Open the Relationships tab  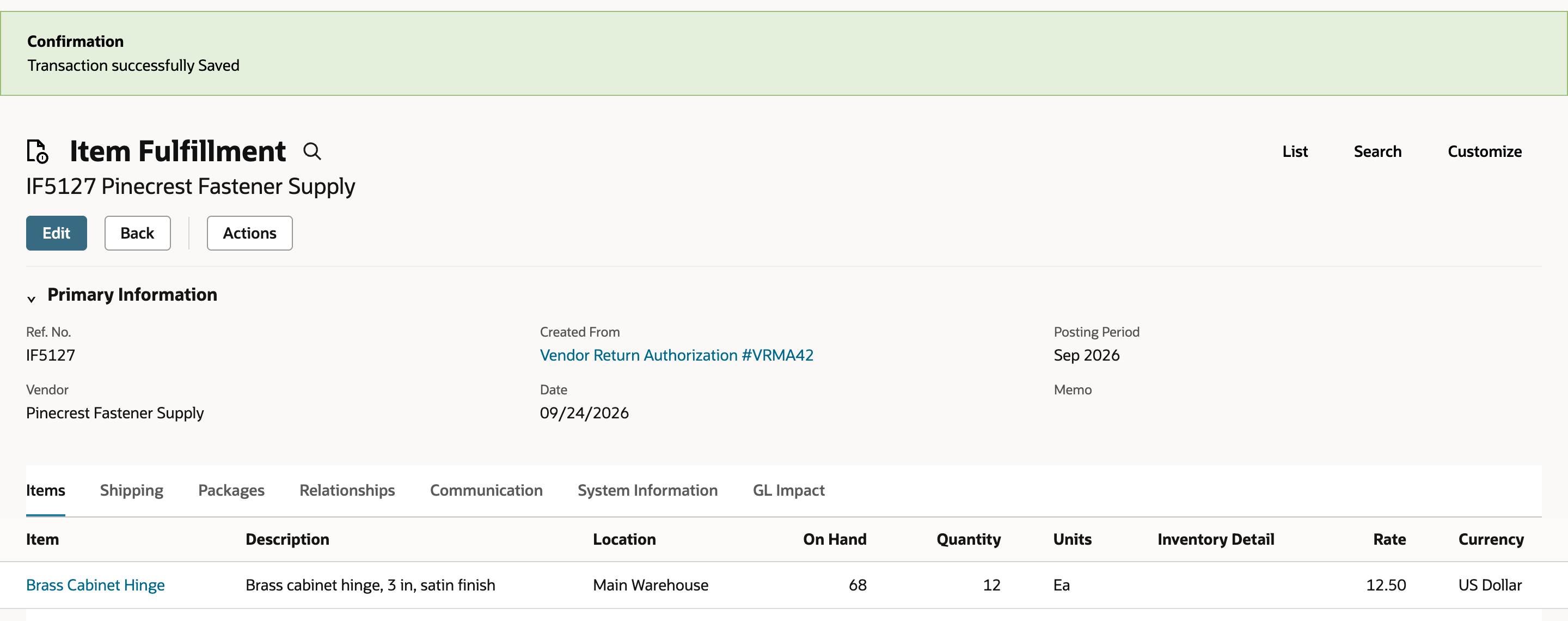click(347, 490)
